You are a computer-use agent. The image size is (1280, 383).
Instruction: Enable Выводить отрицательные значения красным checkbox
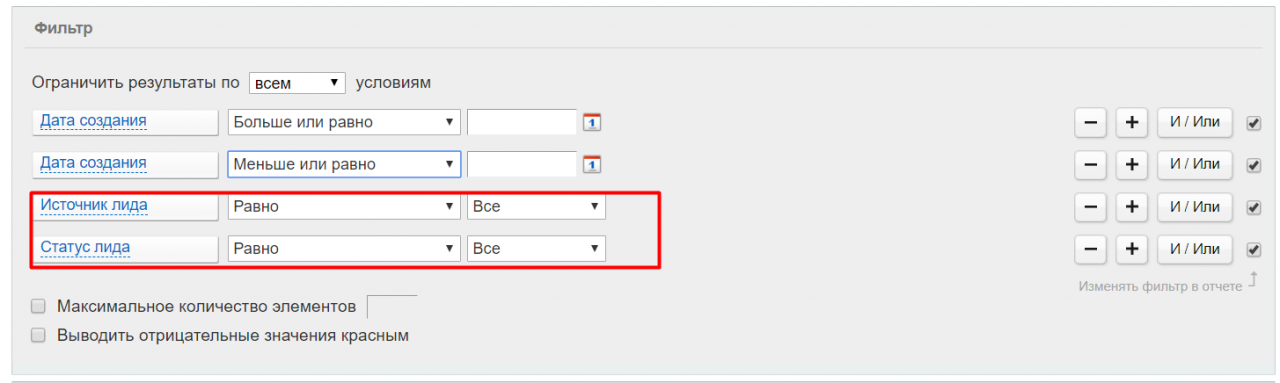[38, 336]
